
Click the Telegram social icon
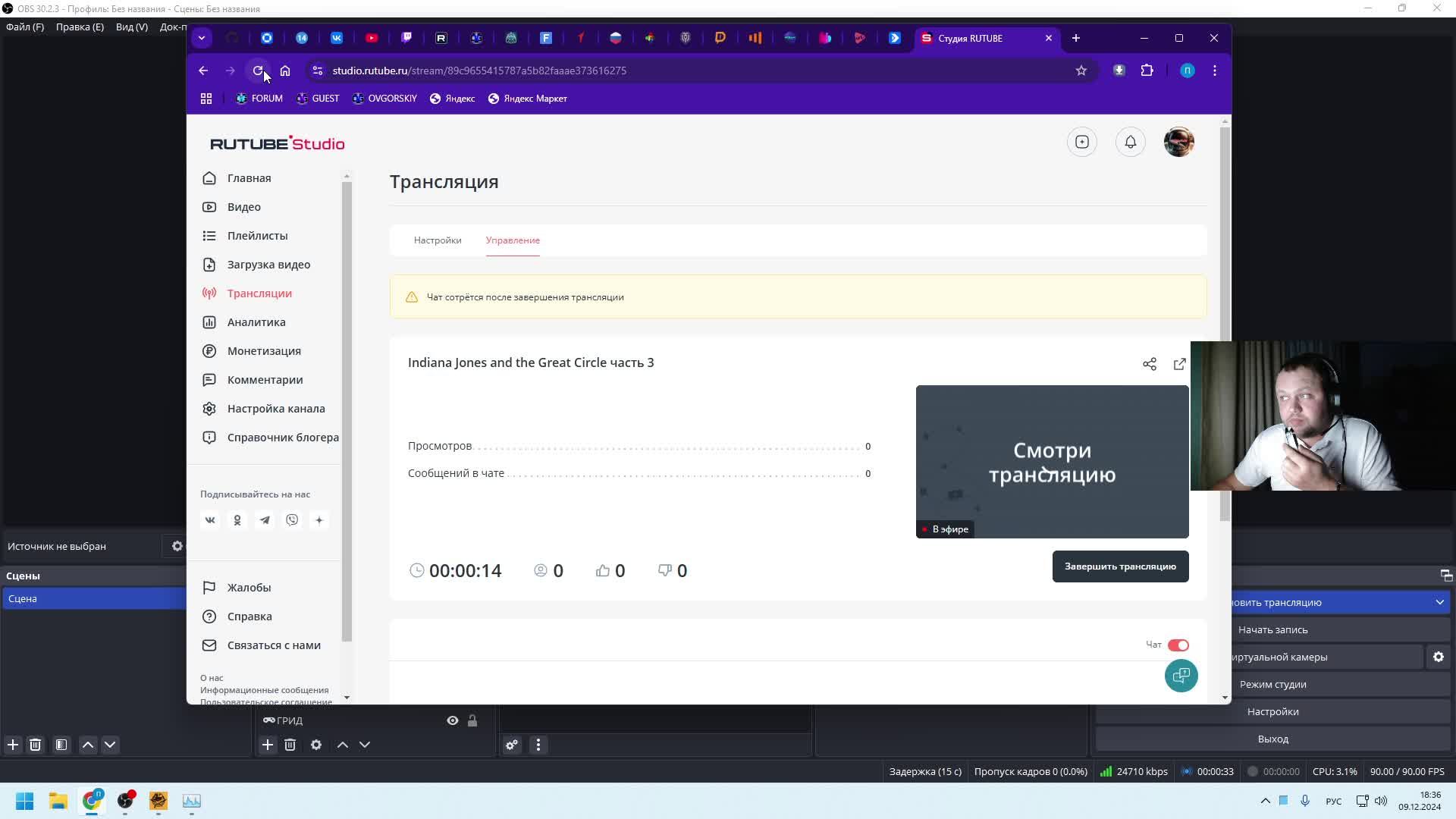pyautogui.click(x=265, y=520)
